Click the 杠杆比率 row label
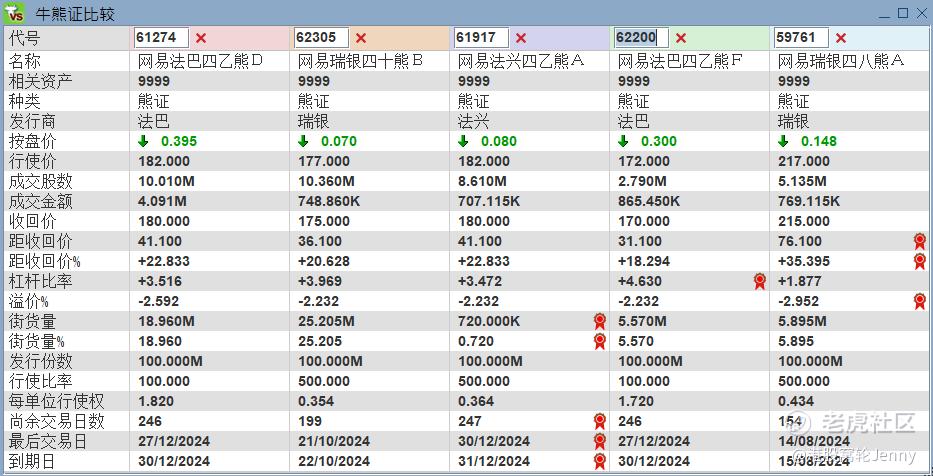The image size is (933, 476). pos(40,281)
